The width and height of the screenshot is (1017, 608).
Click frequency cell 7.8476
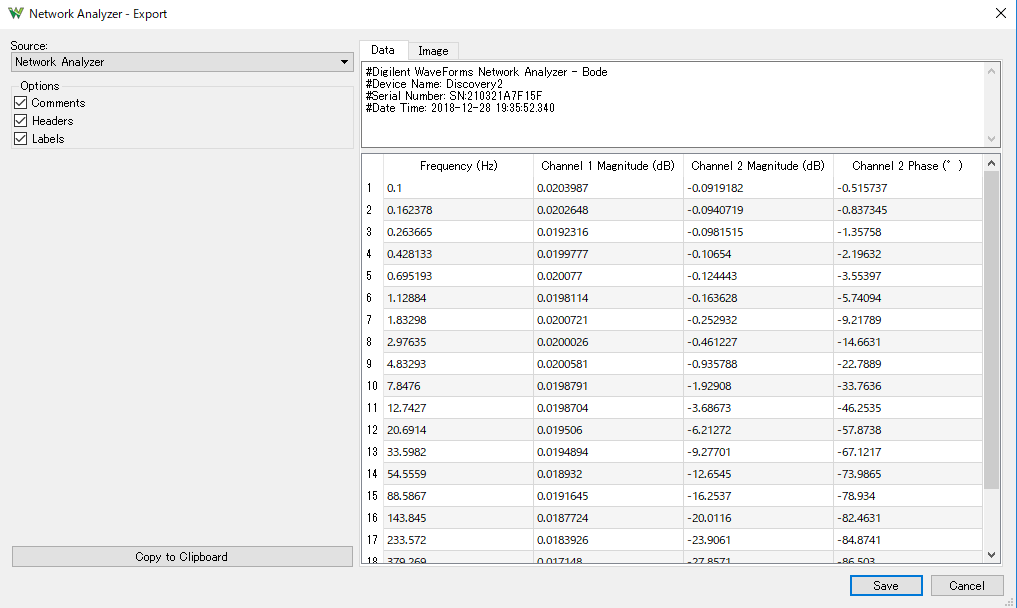coord(459,386)
